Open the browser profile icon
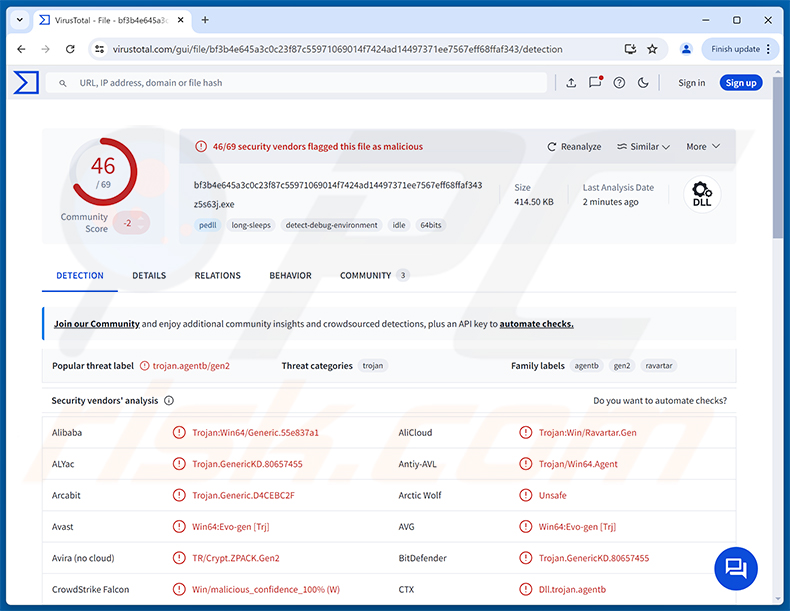 (686, 49)
